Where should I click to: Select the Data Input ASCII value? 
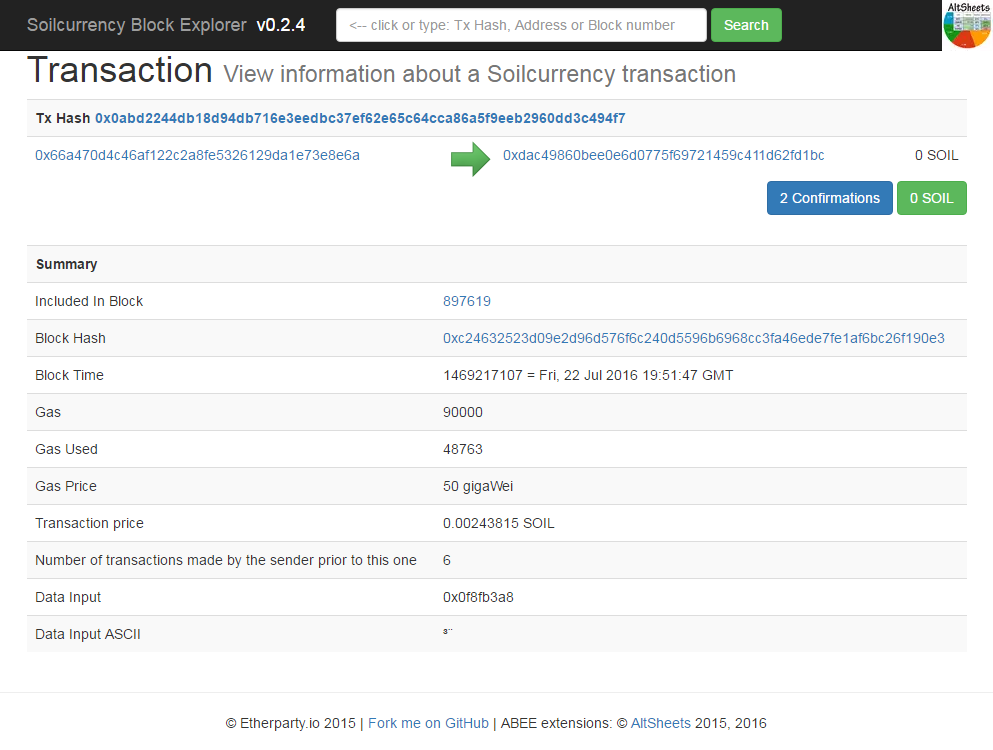tap(448, 631)
